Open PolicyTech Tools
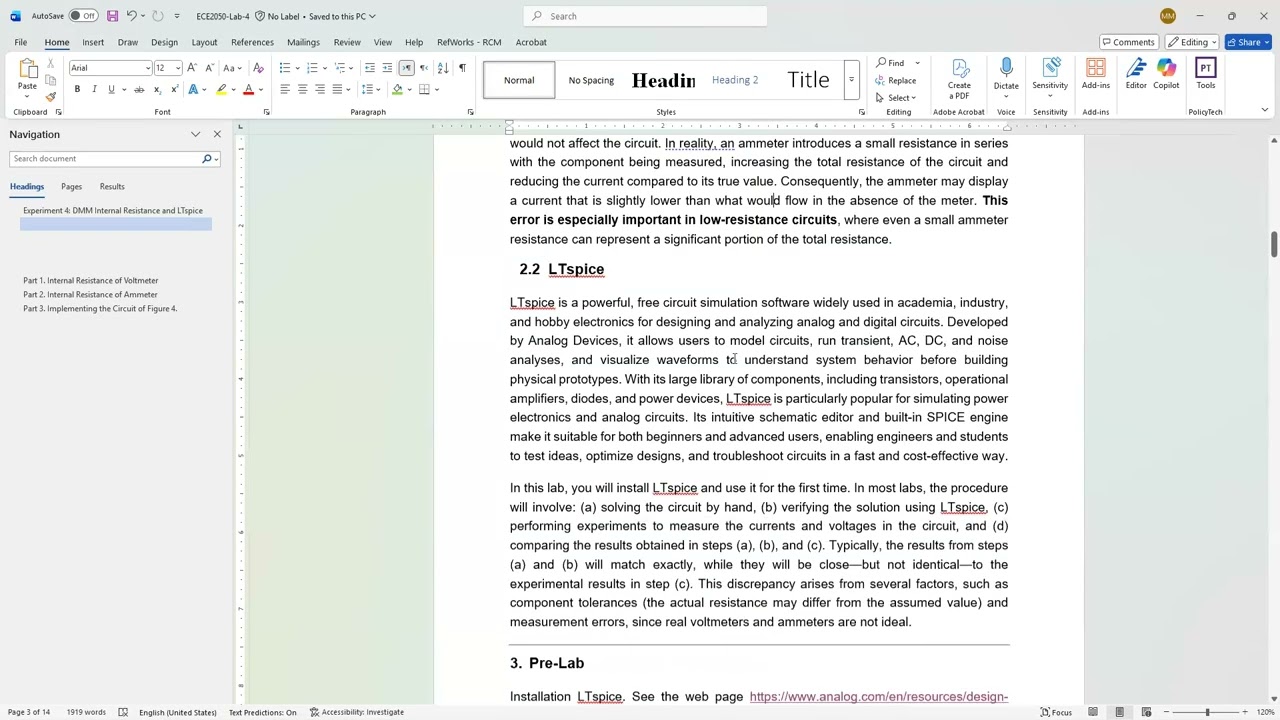 (x=1205, y=75)
